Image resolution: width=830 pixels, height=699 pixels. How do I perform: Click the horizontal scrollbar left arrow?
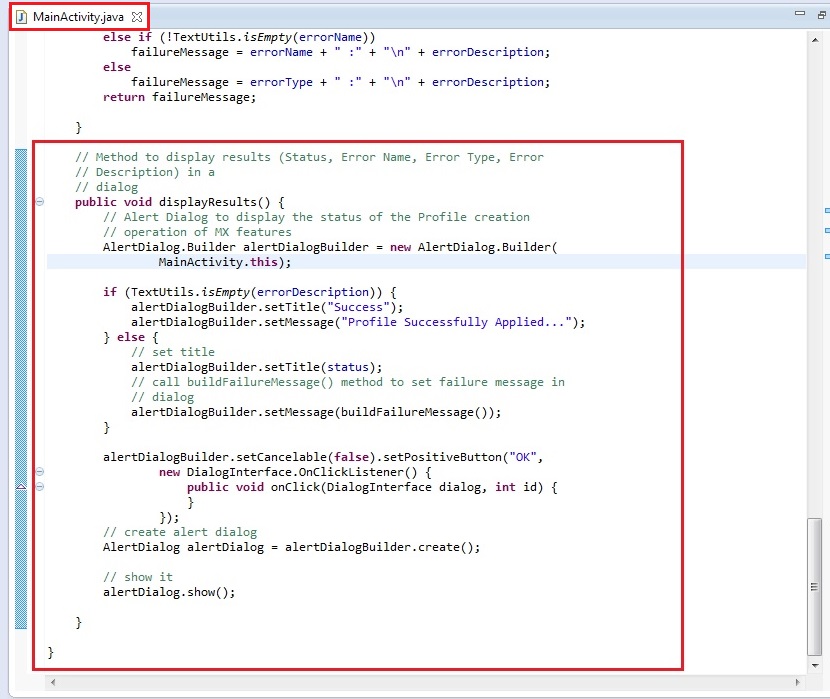(x=52, y=681)
